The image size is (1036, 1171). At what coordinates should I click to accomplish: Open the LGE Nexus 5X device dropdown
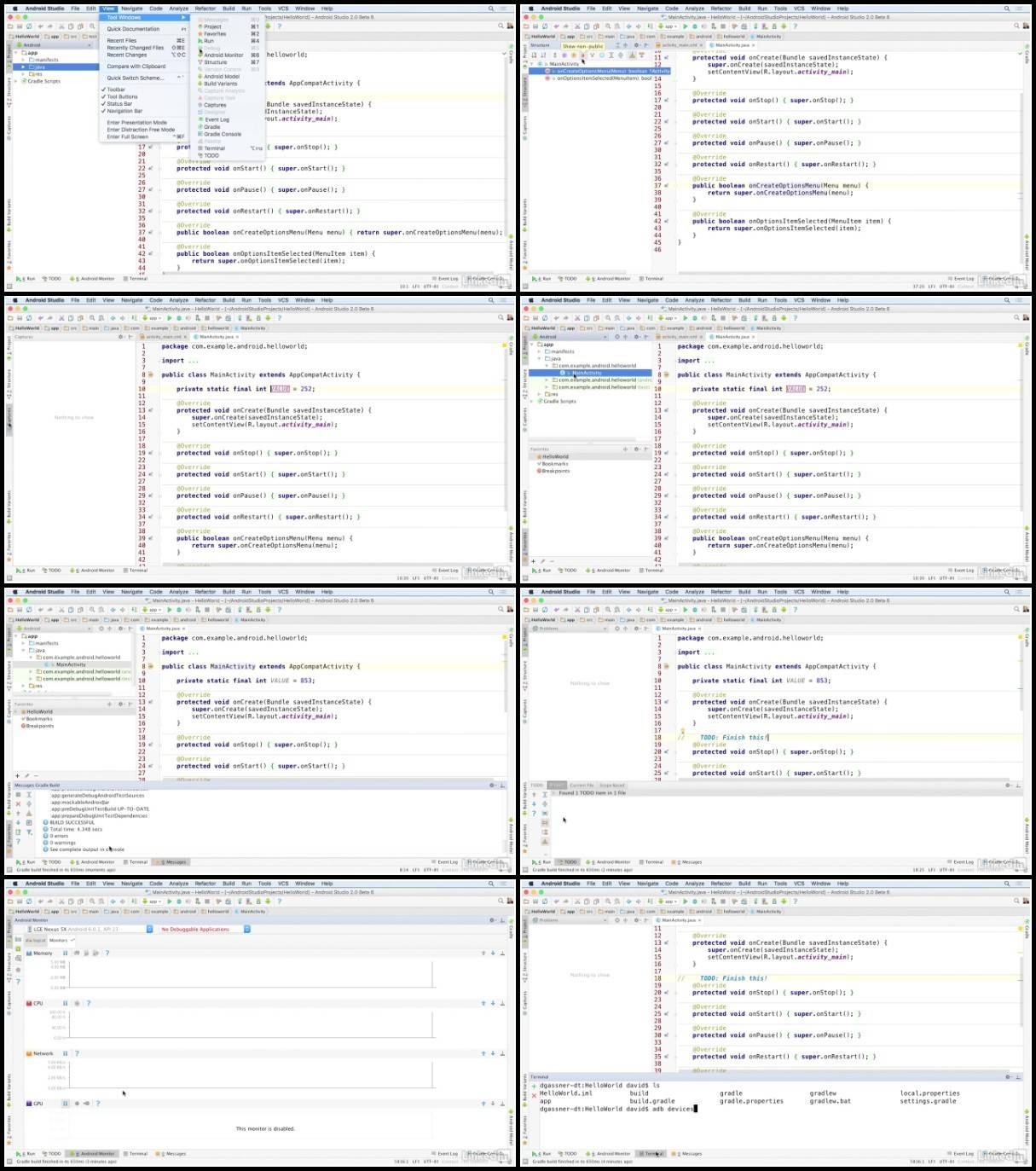pos(90,929)
